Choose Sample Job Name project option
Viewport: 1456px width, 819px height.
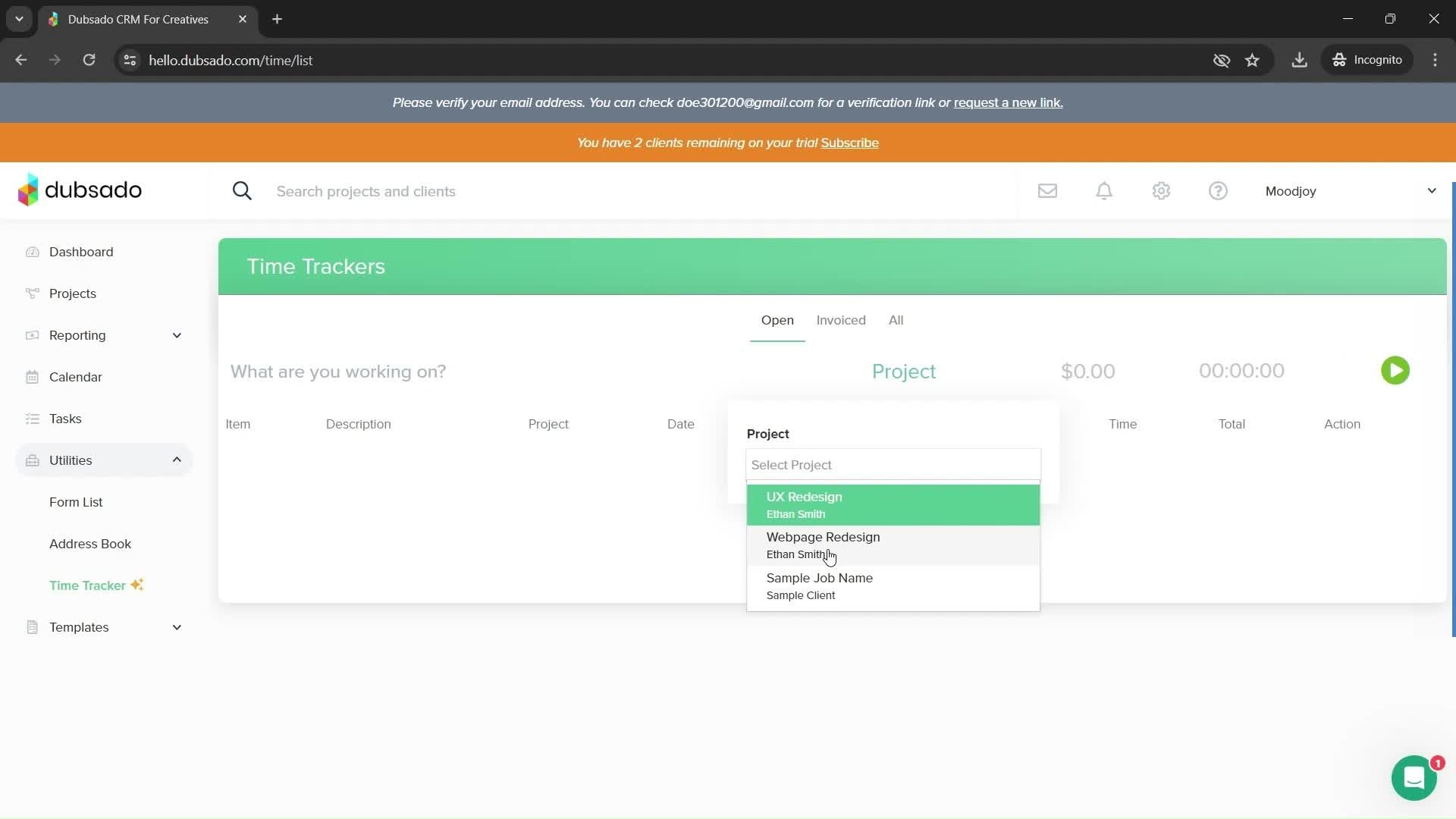coord(893,586)
